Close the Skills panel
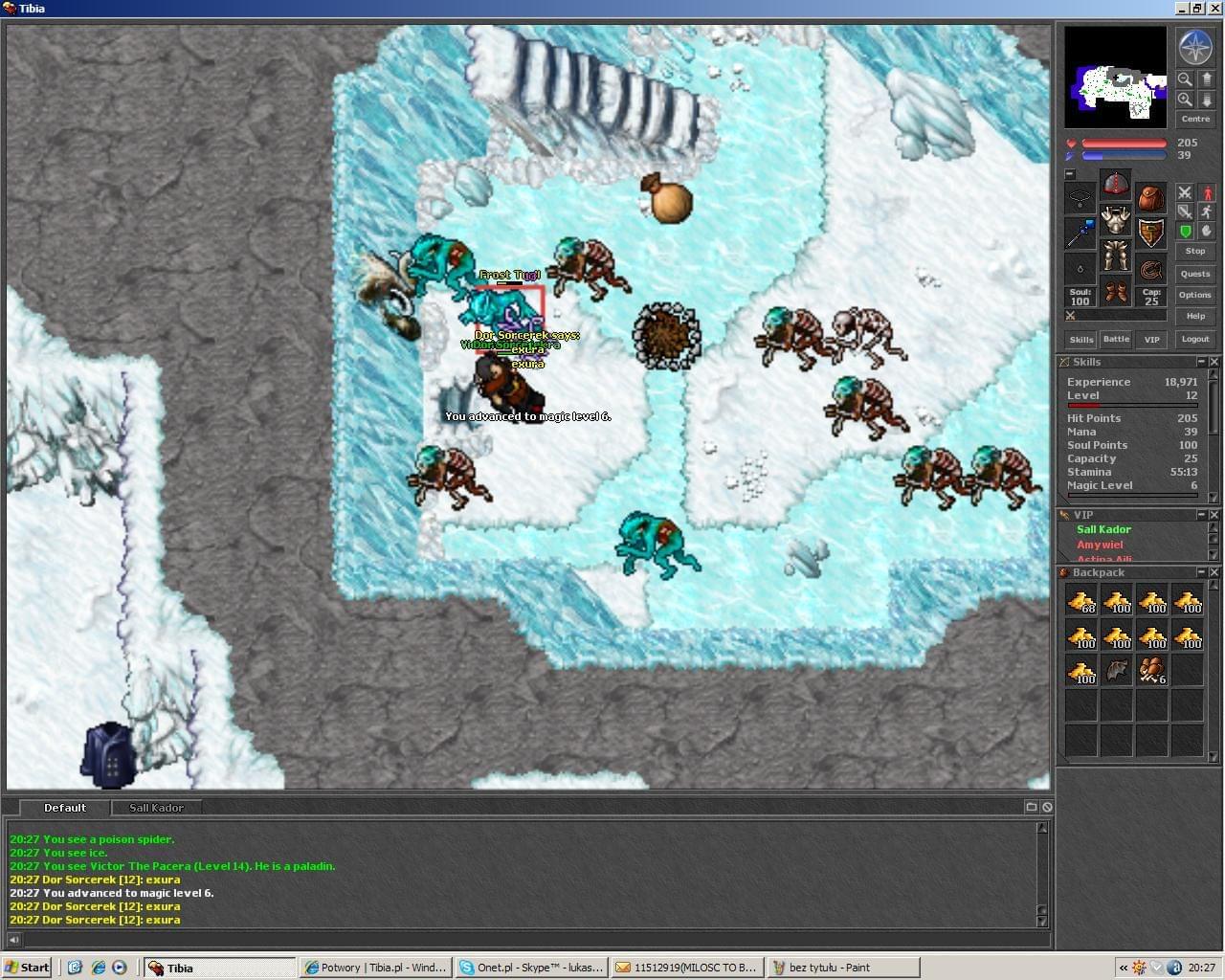Image resolution: width=1225 pixels, height=980 pixels. [1214, 362]
